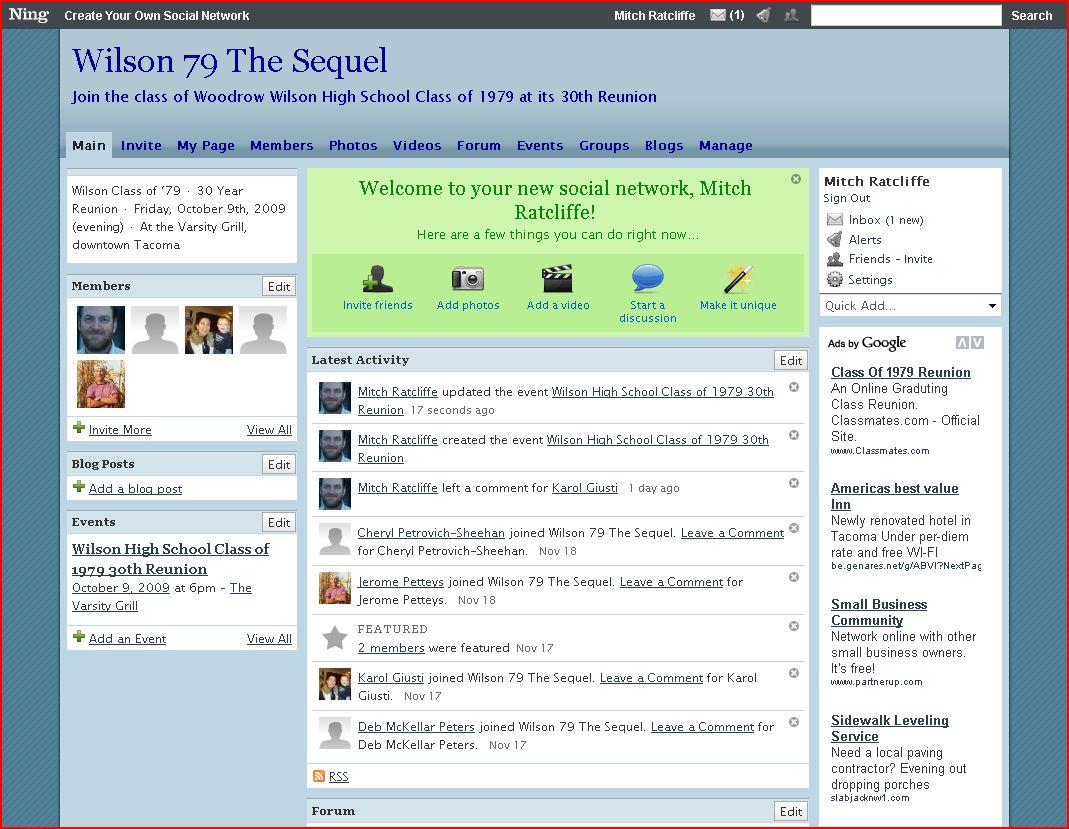This screenshot has height=829, width=1069.
Task: Open Class Of 1979 Reunion ad link
Action: tap(901, 372)
